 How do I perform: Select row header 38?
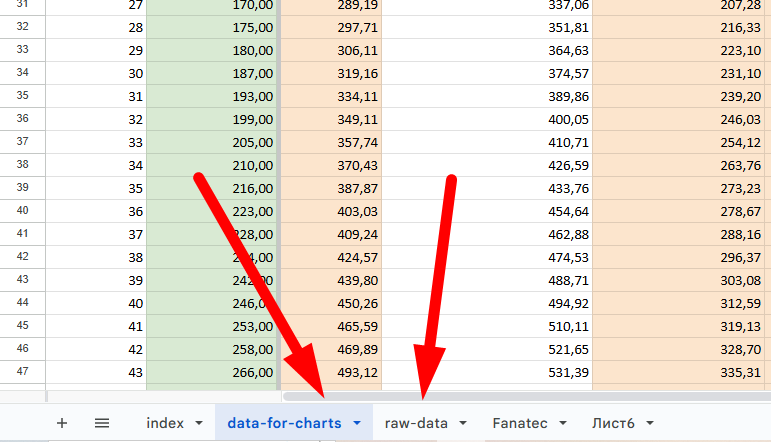(x=23, y=165)
